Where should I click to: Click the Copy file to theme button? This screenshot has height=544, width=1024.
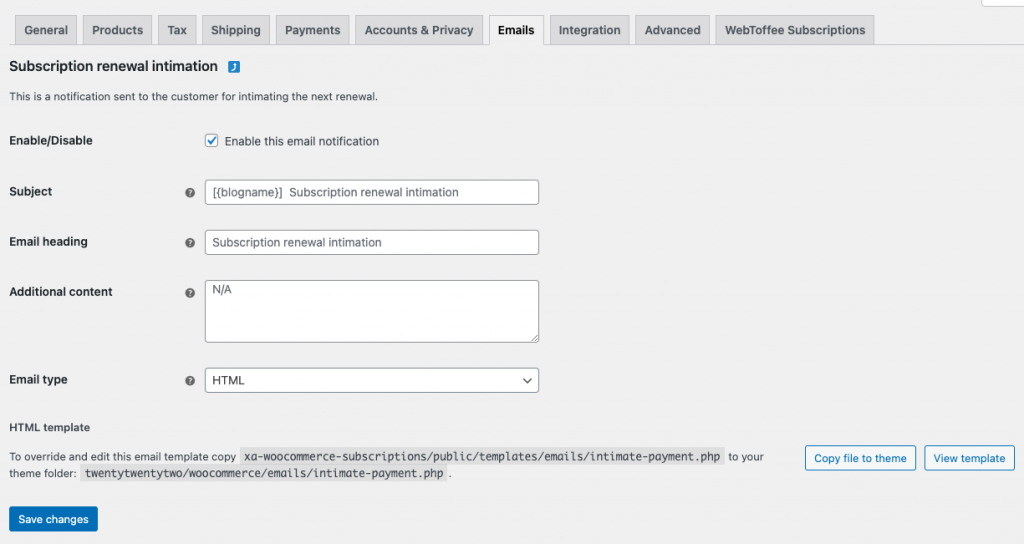click(x=860, y=458)
